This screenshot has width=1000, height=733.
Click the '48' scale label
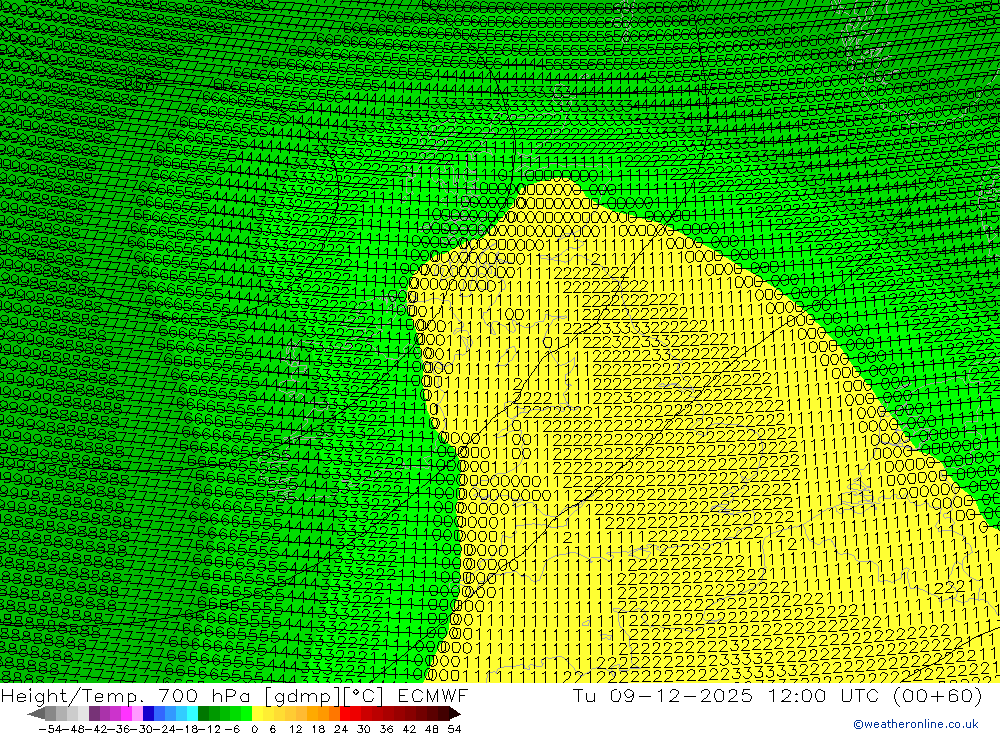[432, 729]
